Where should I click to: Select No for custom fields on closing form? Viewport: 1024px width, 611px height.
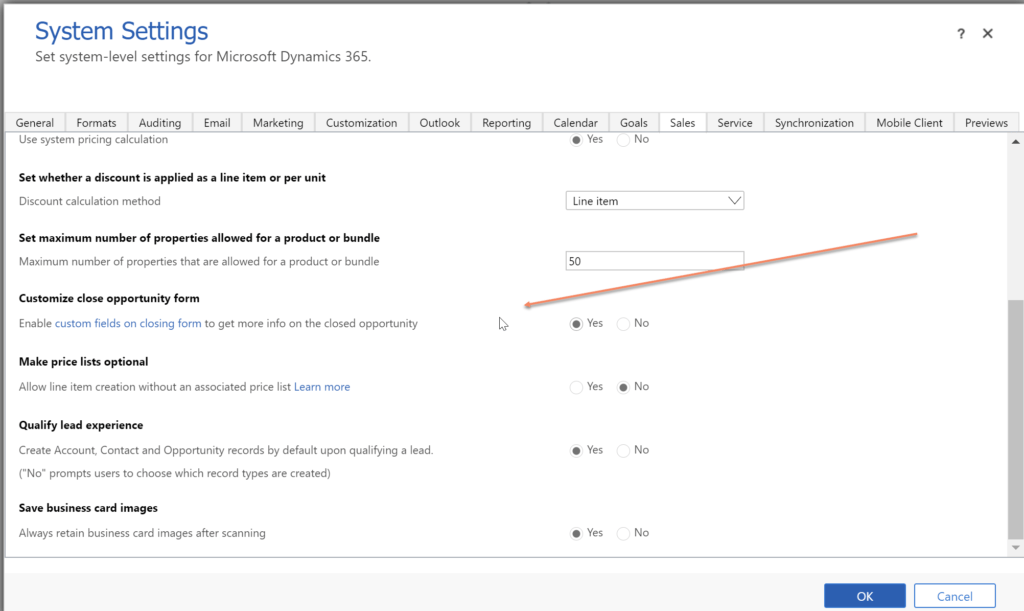[x=624, y=324]
